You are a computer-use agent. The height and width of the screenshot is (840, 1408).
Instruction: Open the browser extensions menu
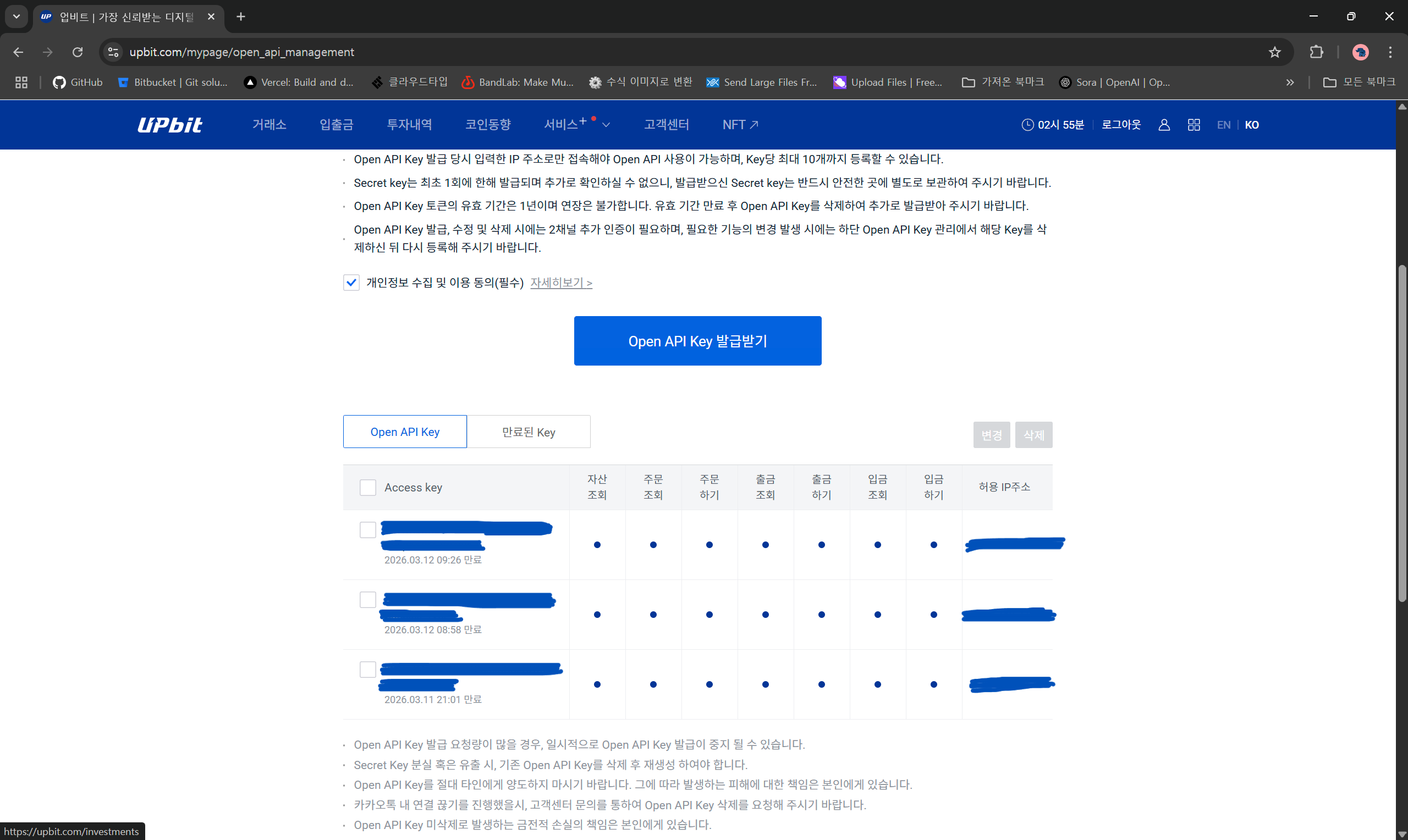1316,52
